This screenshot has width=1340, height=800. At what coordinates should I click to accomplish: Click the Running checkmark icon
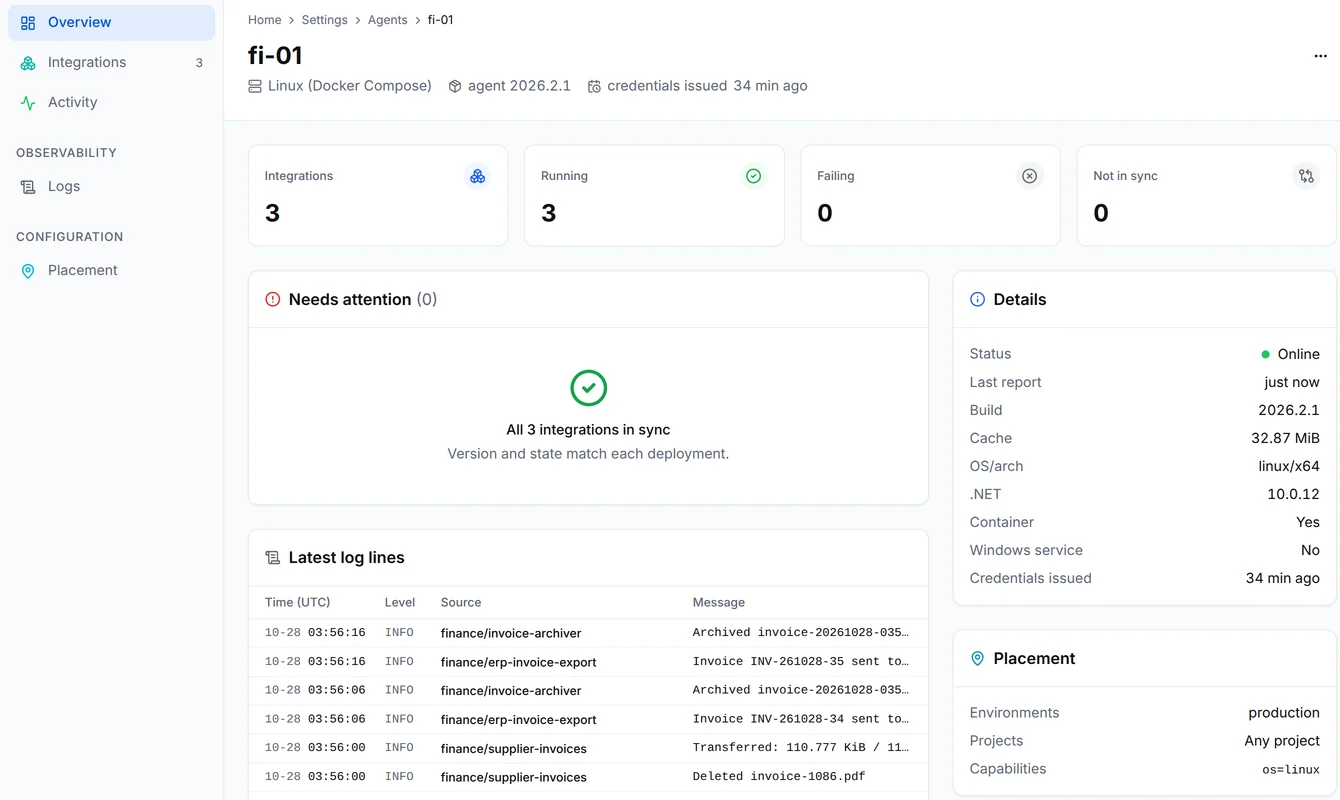pyautogui.click(x=753, y=176)
